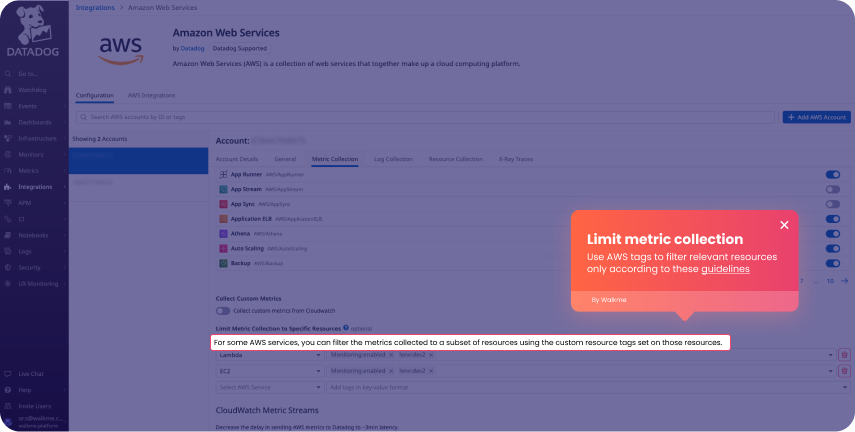855x432 pixels.
Task: Click the info icon beside Limit Metric Collection
Action: coord(345,327)
